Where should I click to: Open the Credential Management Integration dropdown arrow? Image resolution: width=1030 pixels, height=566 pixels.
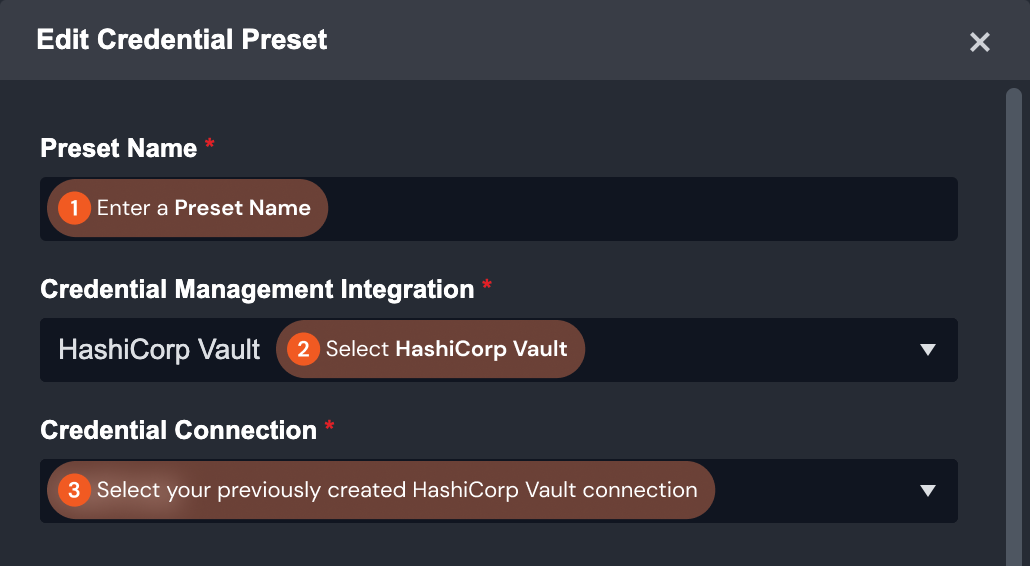coord(927,350)
